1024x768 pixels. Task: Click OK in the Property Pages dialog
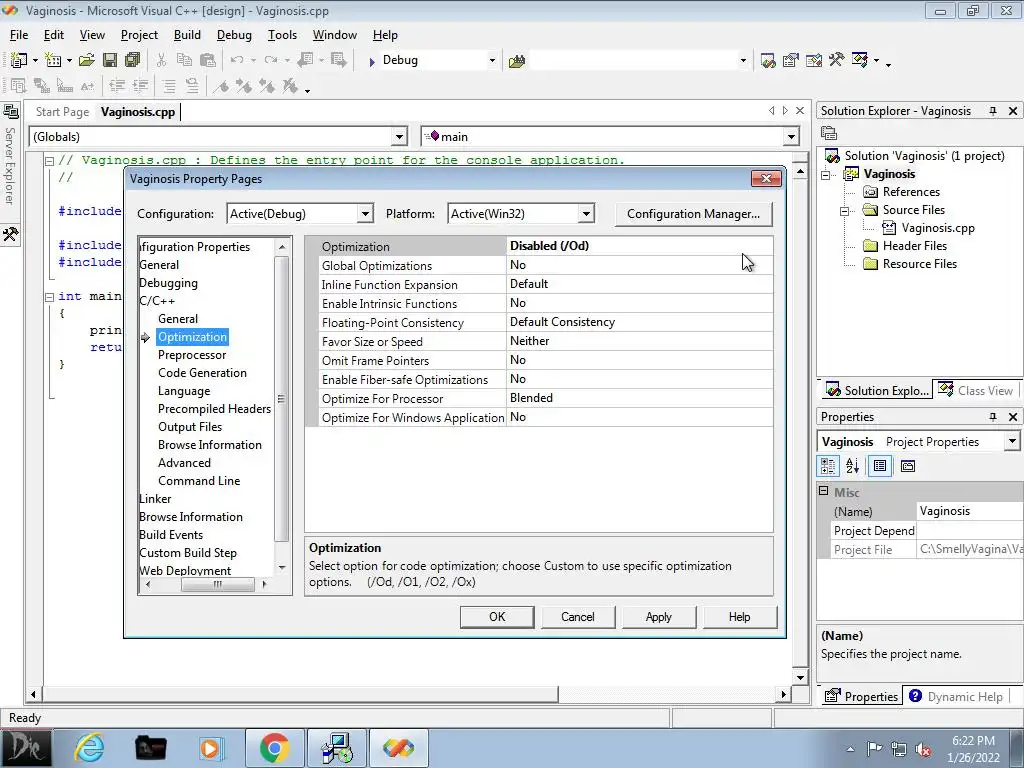click(497, 617)
